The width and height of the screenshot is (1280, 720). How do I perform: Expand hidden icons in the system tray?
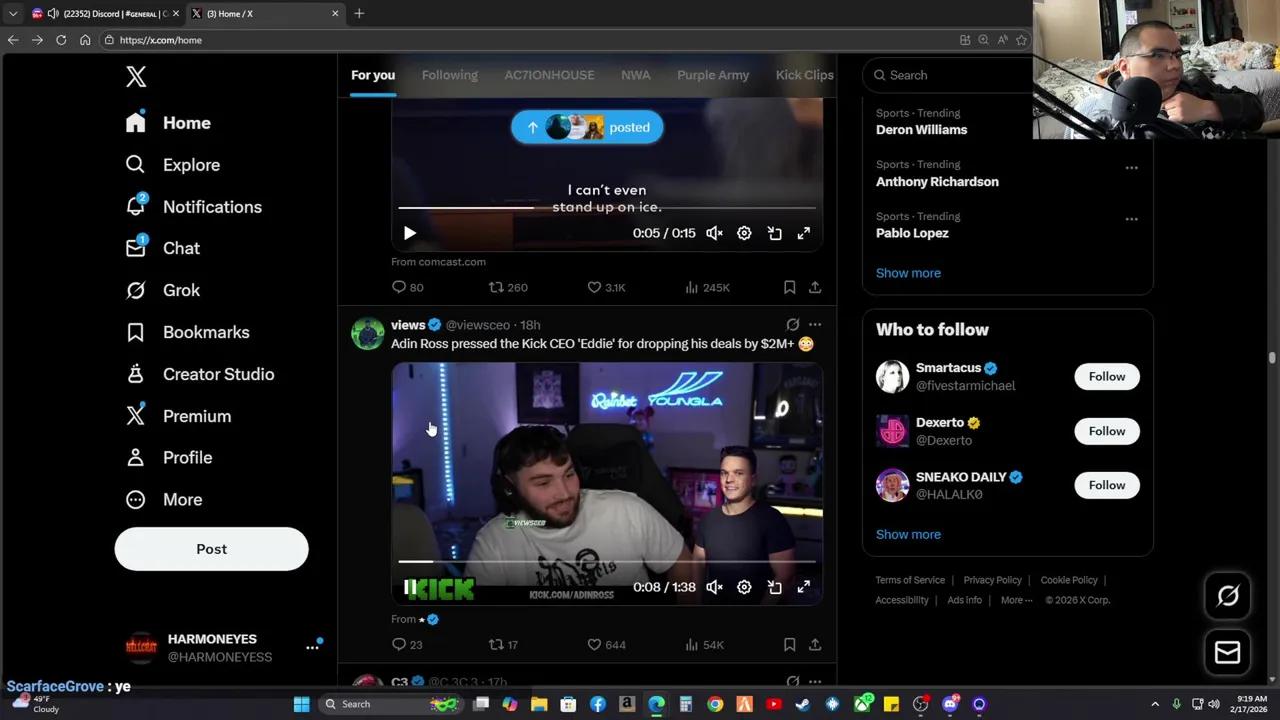tap(1155, 703)
